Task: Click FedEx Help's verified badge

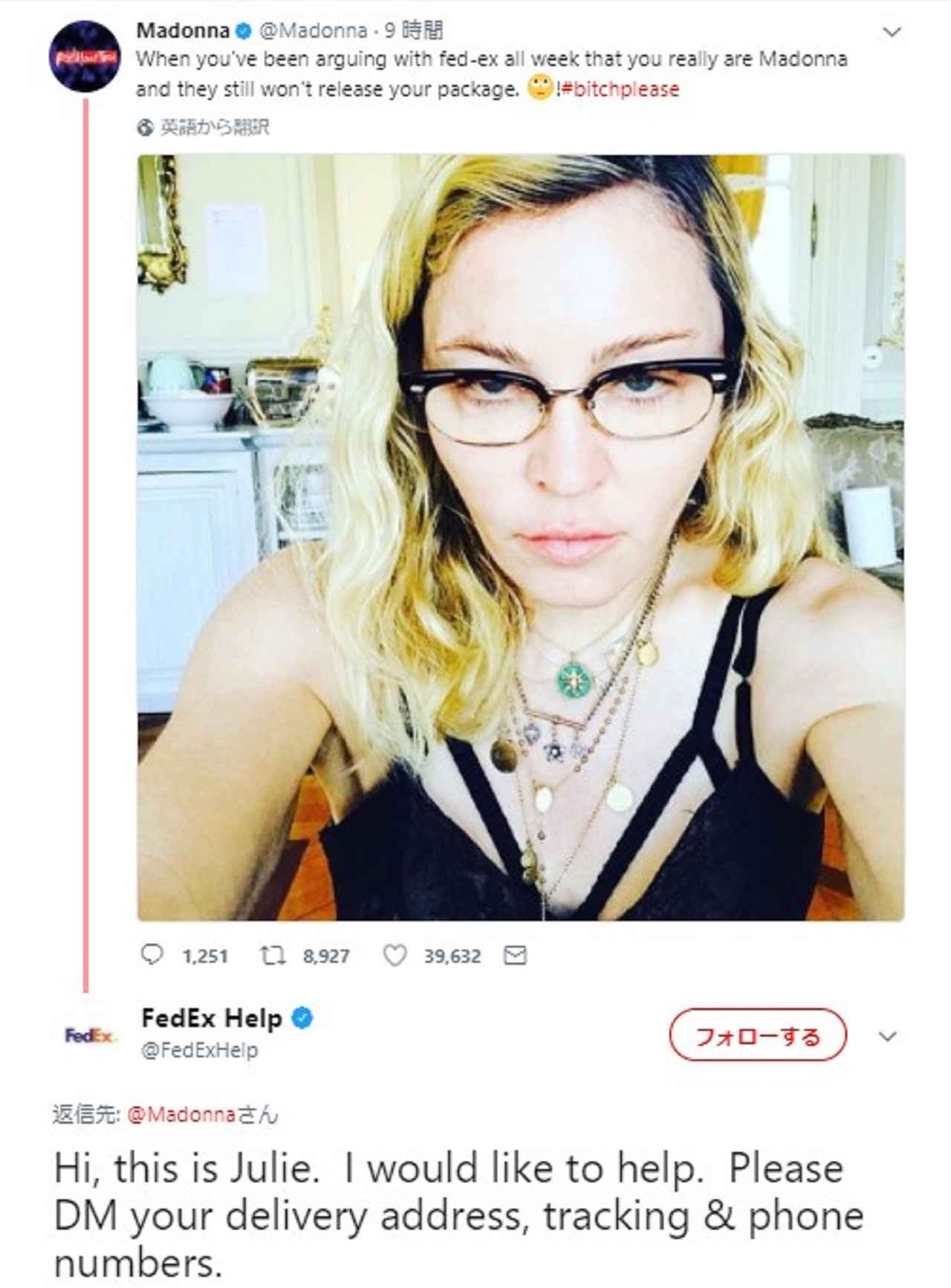Action: pos(302,1017)
